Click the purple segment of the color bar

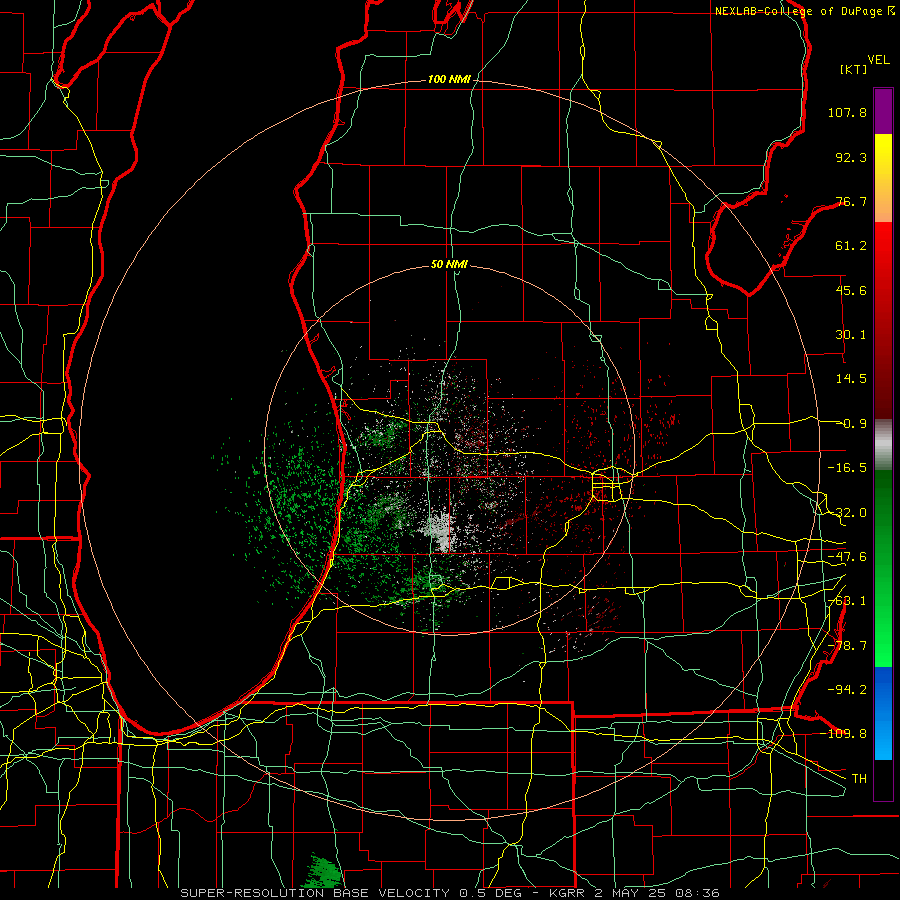point(883,111)
